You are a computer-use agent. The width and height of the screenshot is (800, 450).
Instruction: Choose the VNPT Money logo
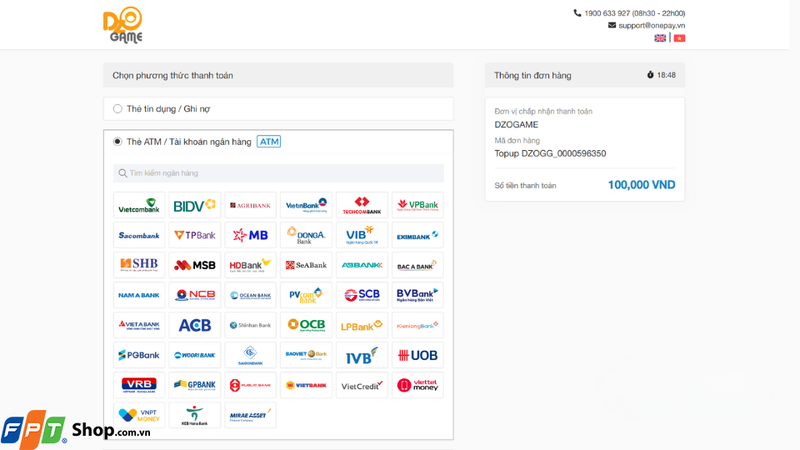tap(139, 415)
